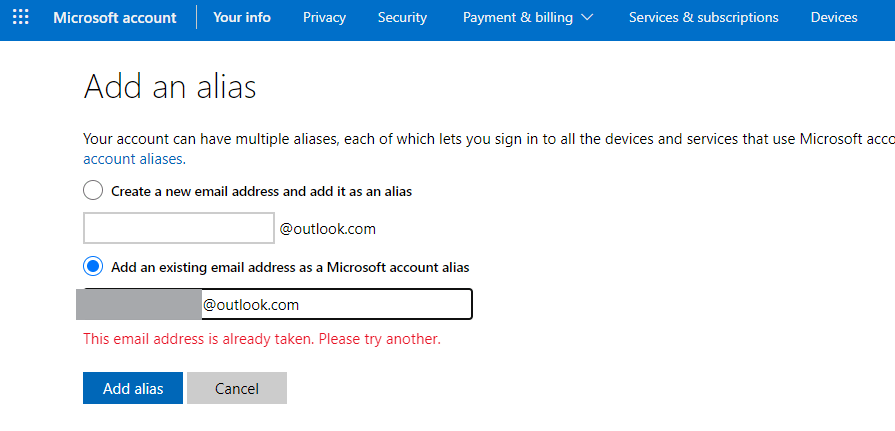Open the app launcher waffle icon
The image size is (895, 431).
click(x=20, y=18)
